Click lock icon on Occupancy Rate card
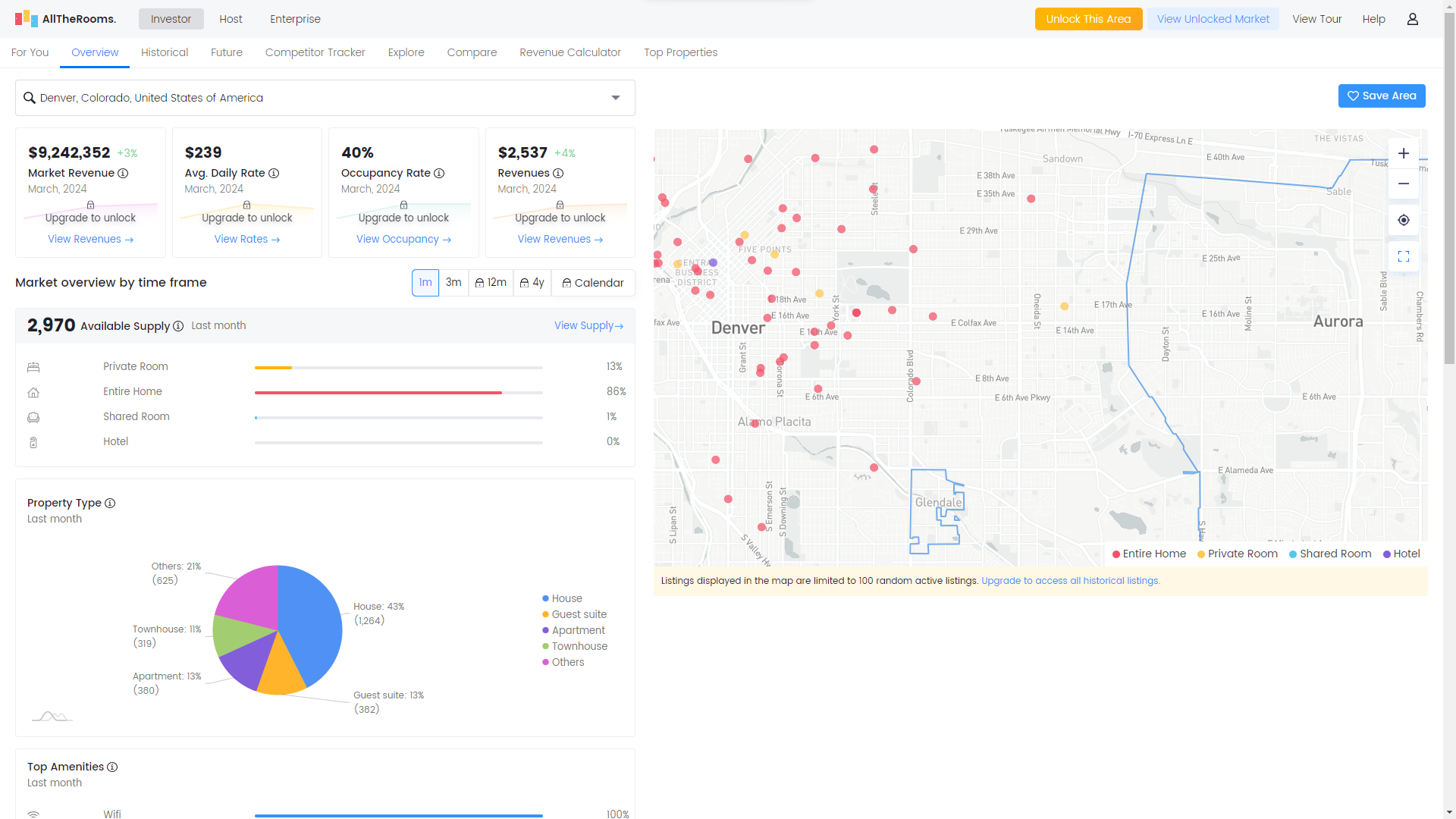 click(x=403, y=205)
